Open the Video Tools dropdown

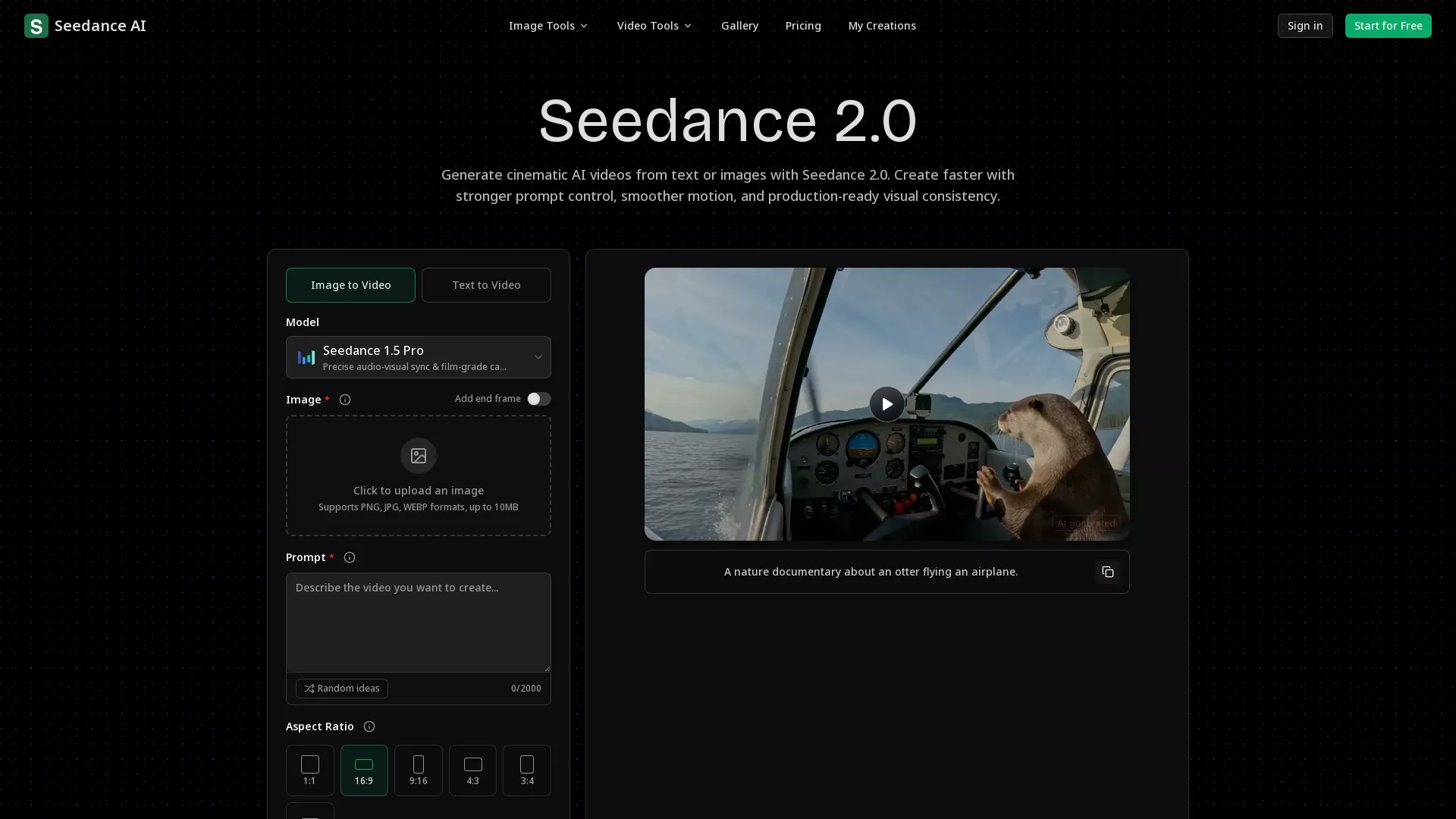click(654, 25)
